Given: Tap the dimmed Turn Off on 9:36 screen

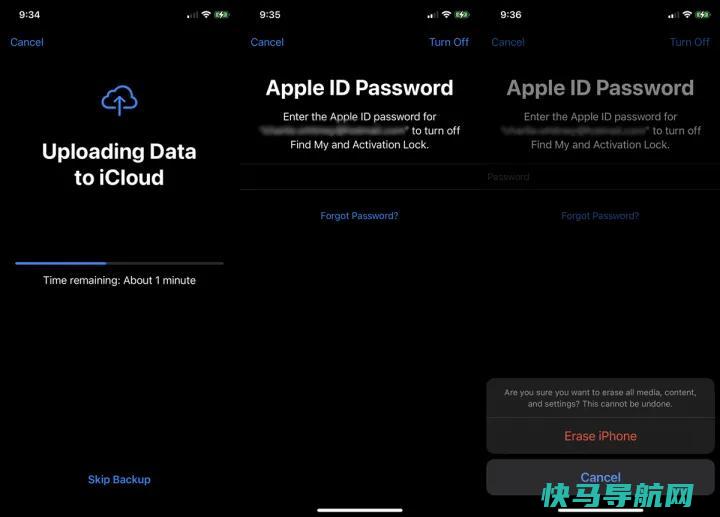Looking at the screenshot, I should point(690,42).
